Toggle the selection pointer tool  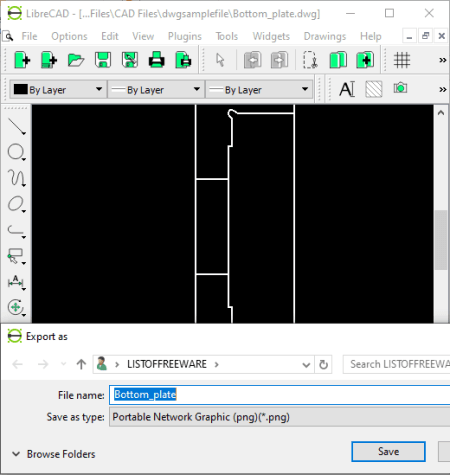[220, 60]
